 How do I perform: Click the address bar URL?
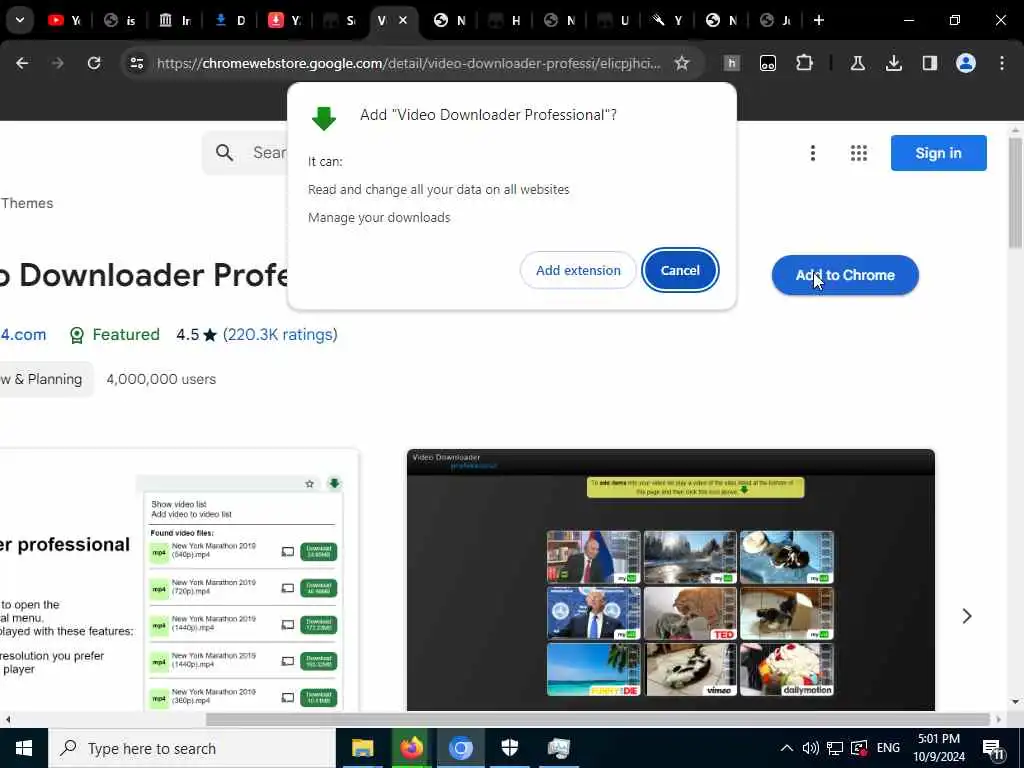tap(408, 63)
